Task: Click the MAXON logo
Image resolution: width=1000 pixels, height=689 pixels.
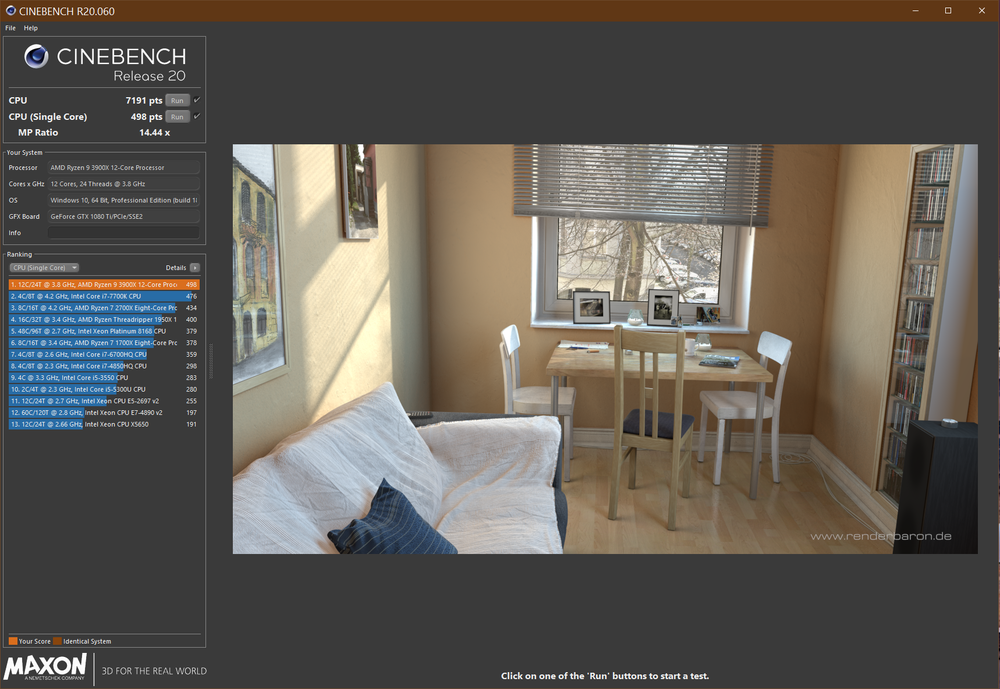Action: [x=45, y=667]
